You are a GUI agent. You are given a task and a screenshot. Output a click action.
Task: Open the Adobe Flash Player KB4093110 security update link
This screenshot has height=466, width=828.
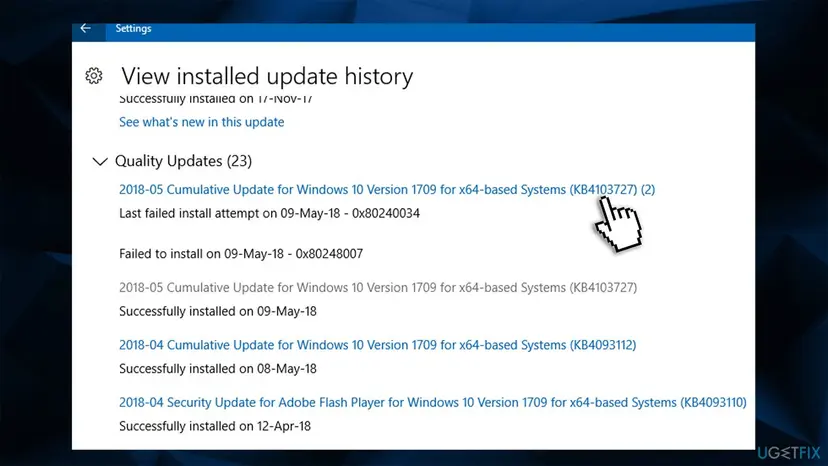[x=432, y=403]
